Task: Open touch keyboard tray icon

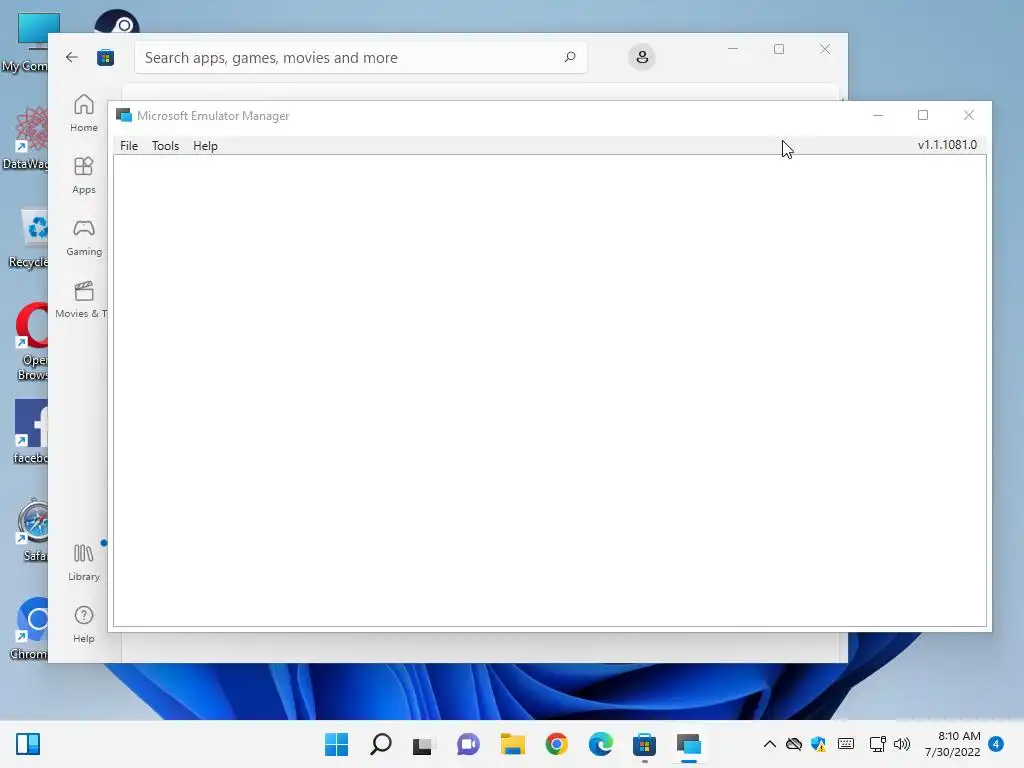Action: point(846,744)
